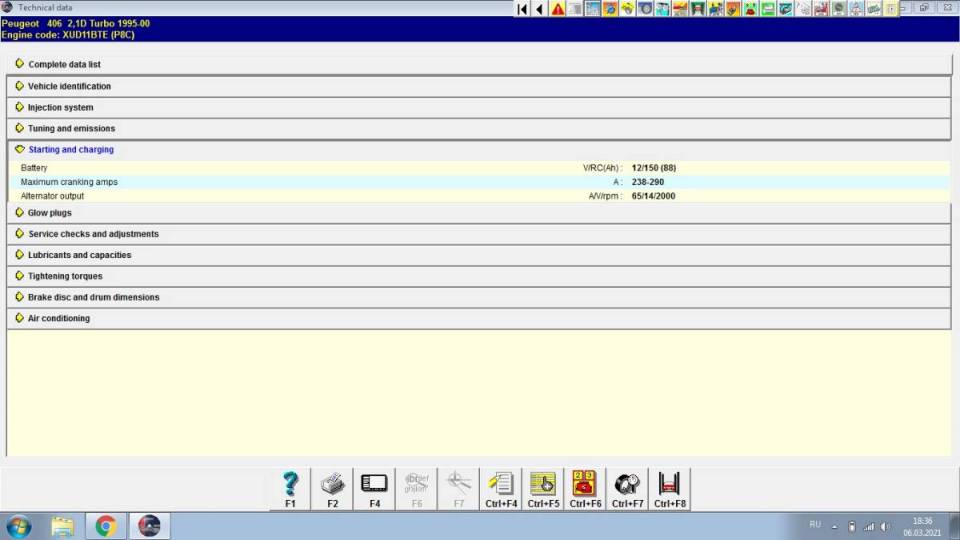Collapse the Starting and charging section

click(x=70, y=150)
